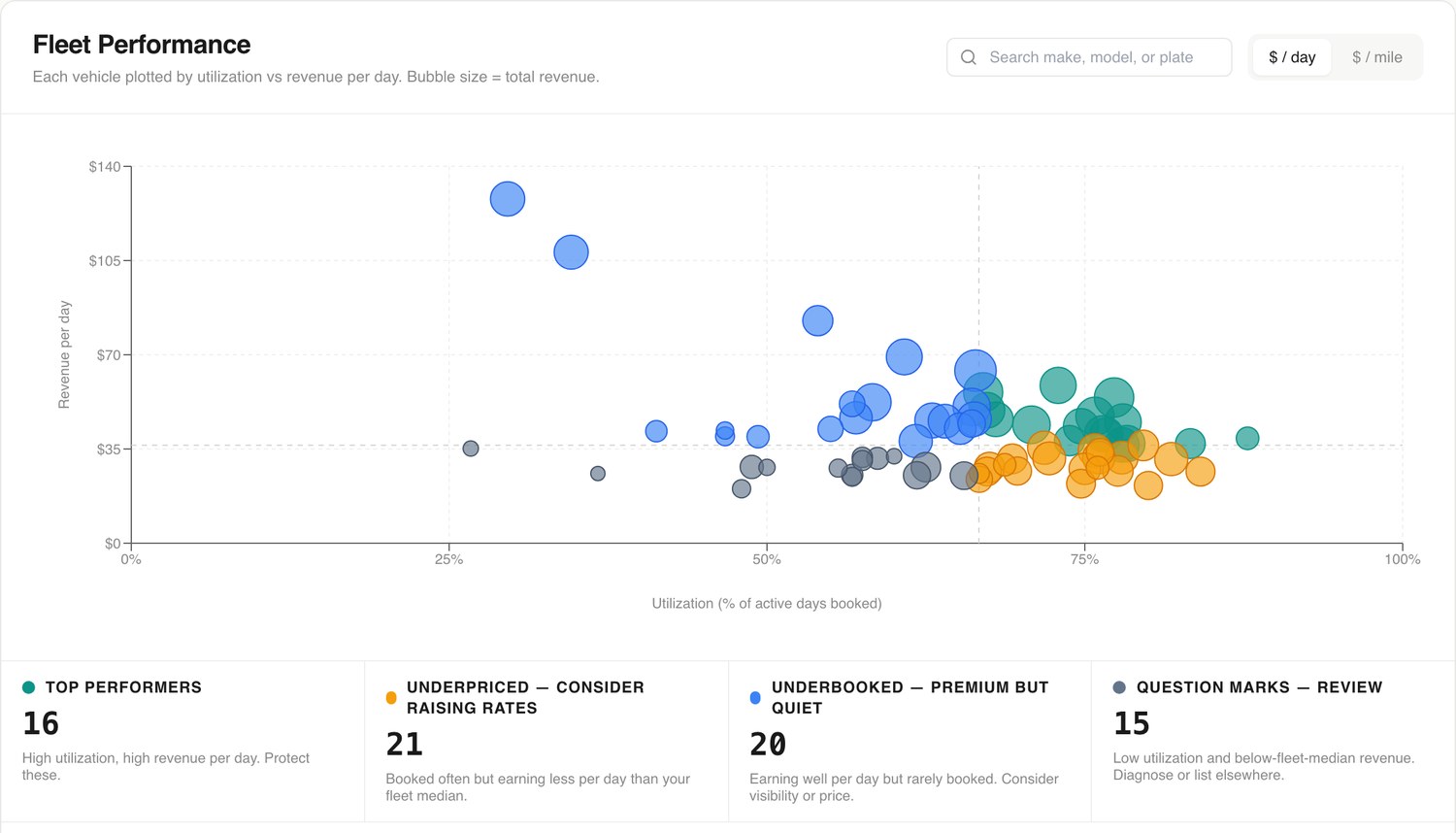Select the leftmost gray bubble near 27% utilization
Viewport: 1456px width, 833px height.
tap(471, 449)
